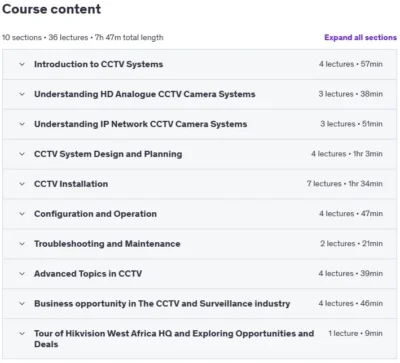Click the 7 lectures 1hr 34min label
Screen dimensions: 400x363
[x=345, y=184]
